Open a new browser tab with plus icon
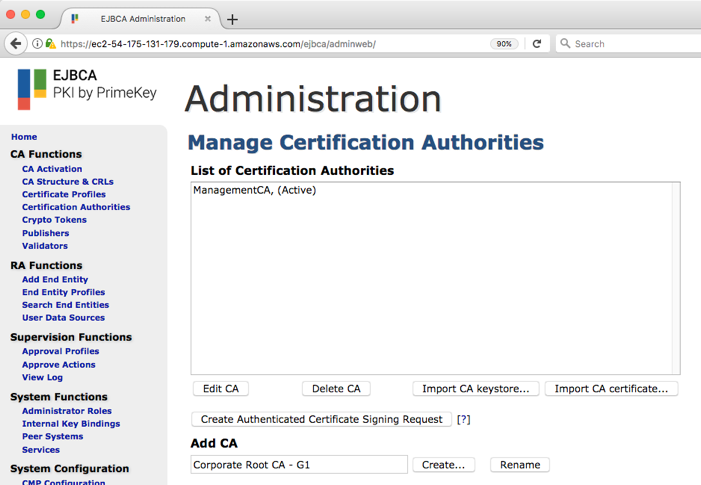701x485 pixels. pyautogui.click(x=232, y=19)
